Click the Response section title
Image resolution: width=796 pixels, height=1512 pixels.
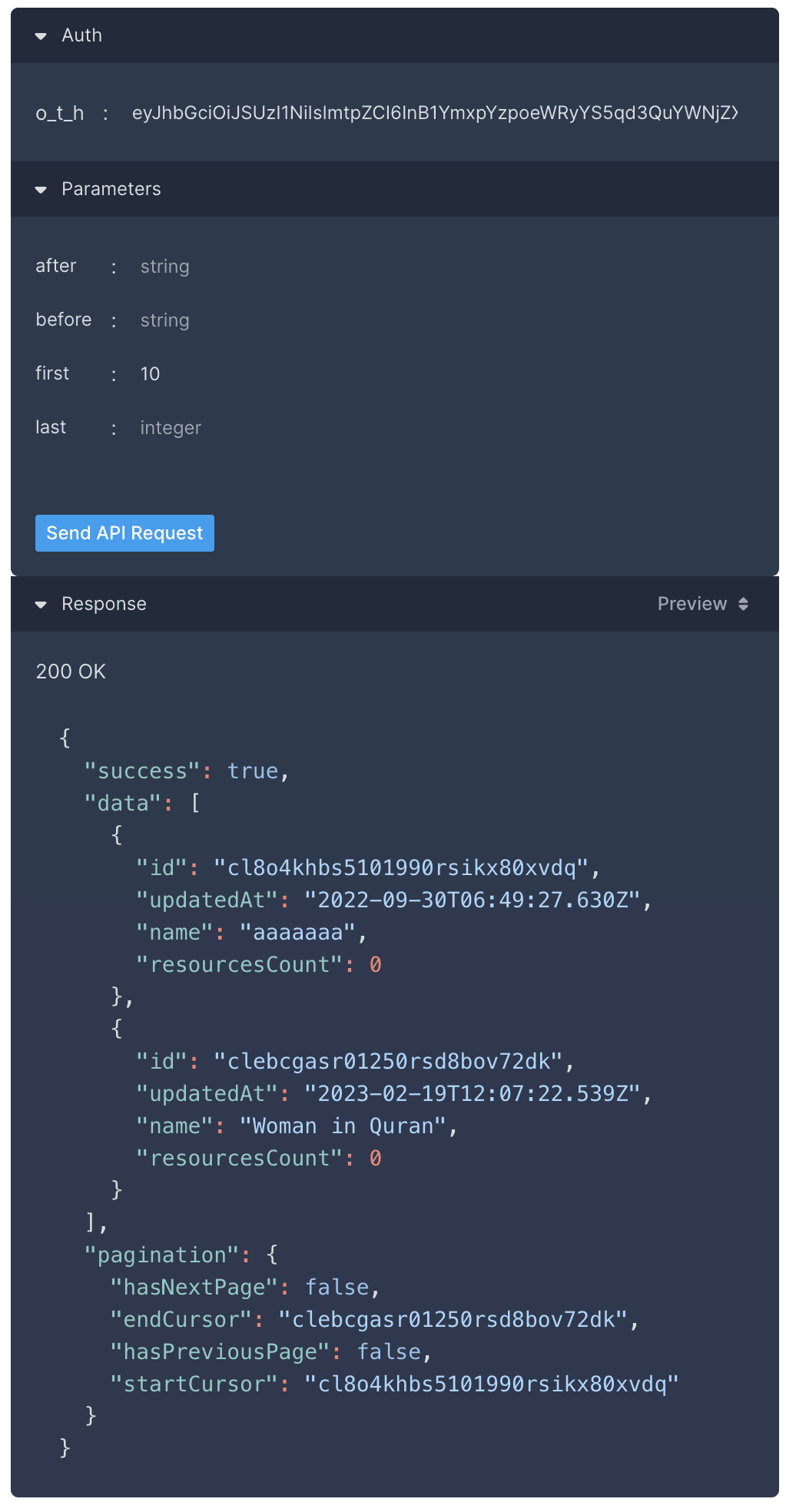tap(104, 604)
